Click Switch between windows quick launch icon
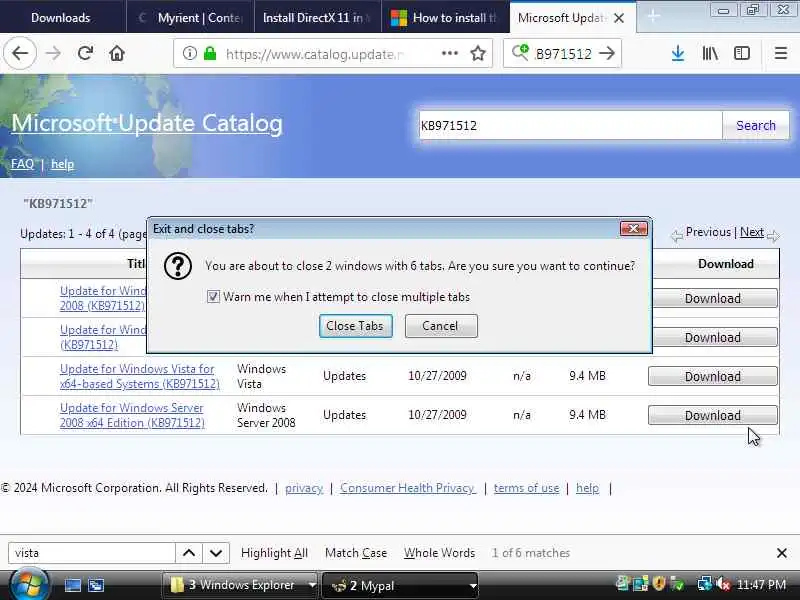The width and height of the screenshot is (800, 600). click(x=95, y=585)
